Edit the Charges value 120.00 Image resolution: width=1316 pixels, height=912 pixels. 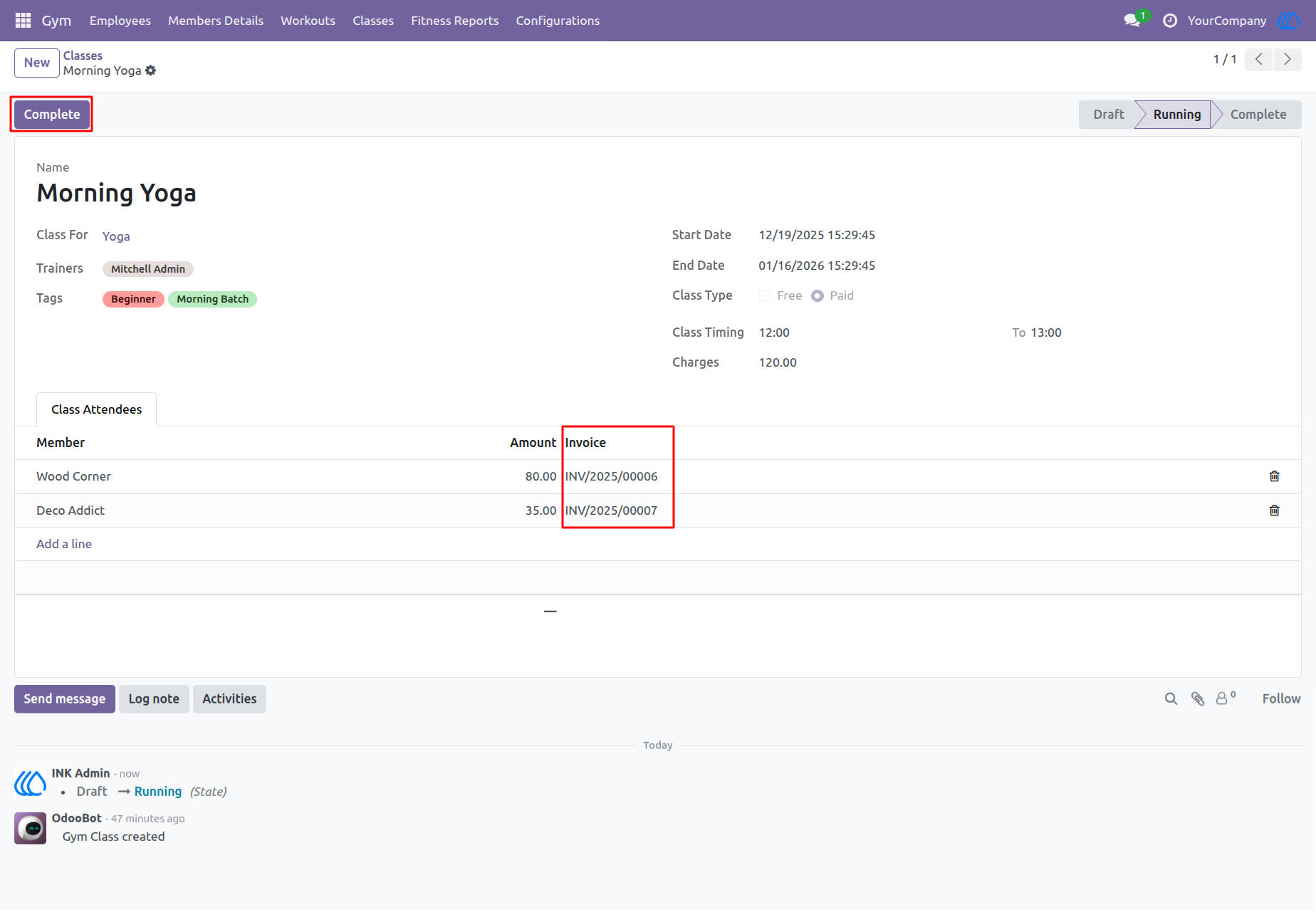click(778, 362)
